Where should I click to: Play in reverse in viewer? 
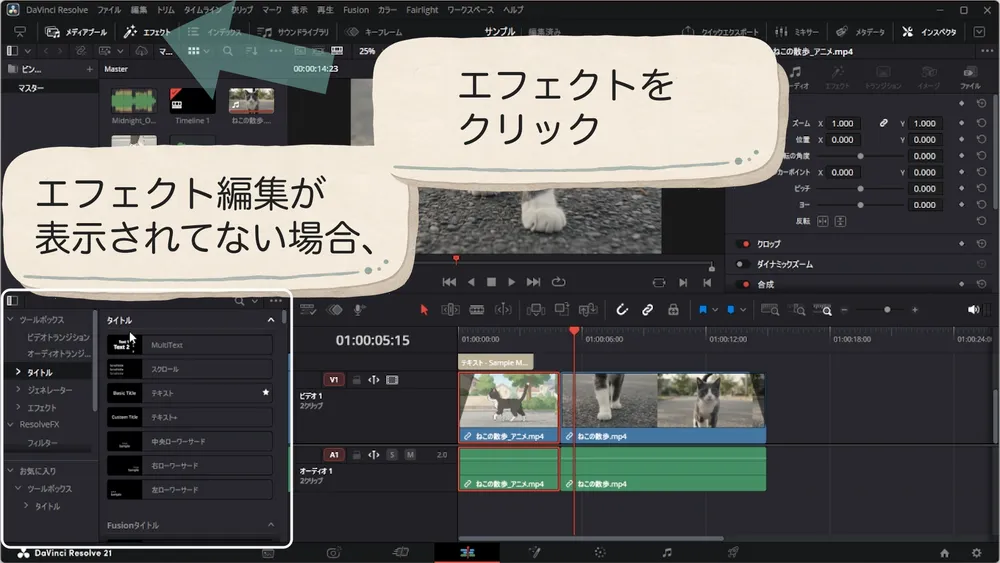pos(471,282)
